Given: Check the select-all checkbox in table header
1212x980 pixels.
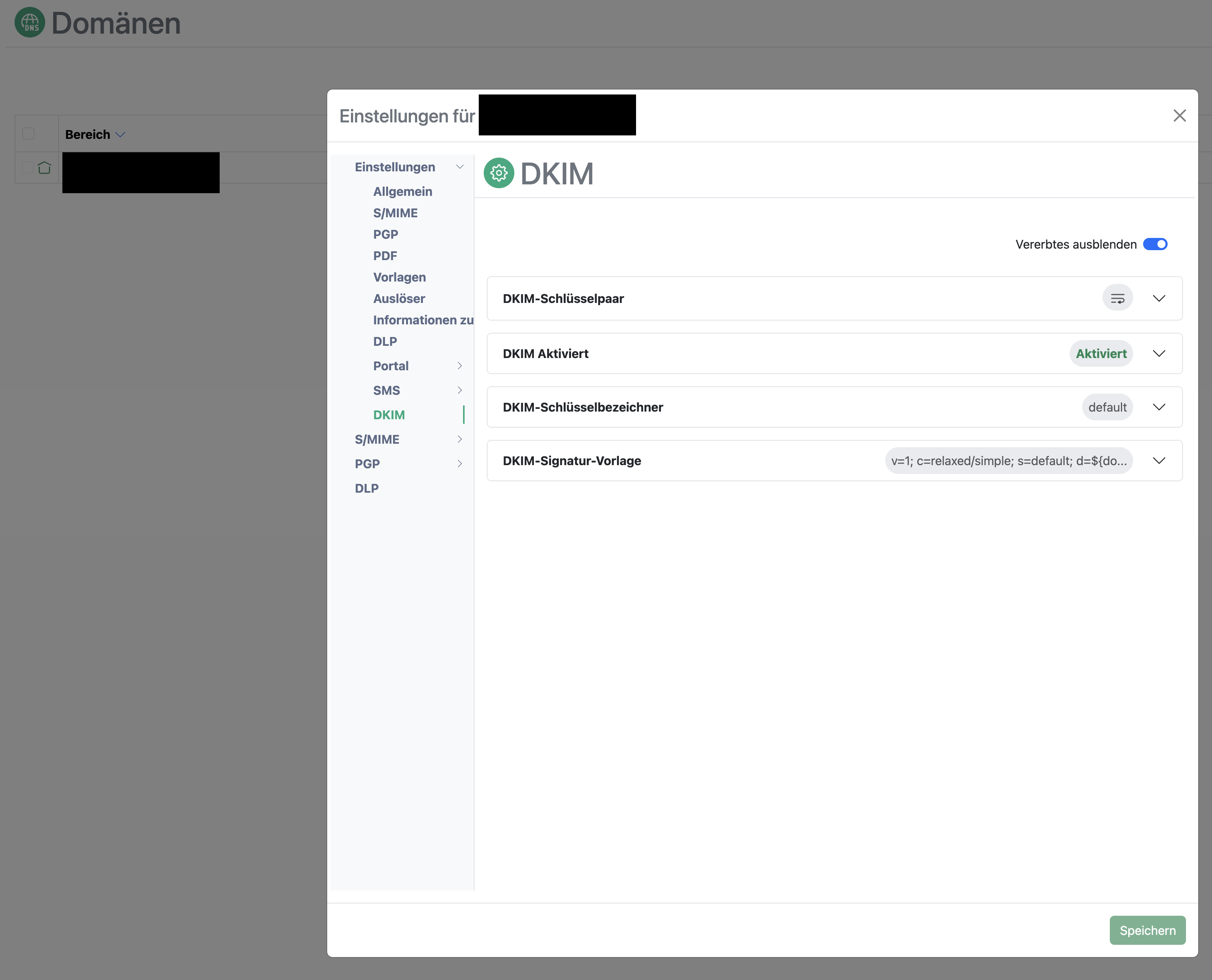Looking at the screenshot, I should [x=28, y=134].
